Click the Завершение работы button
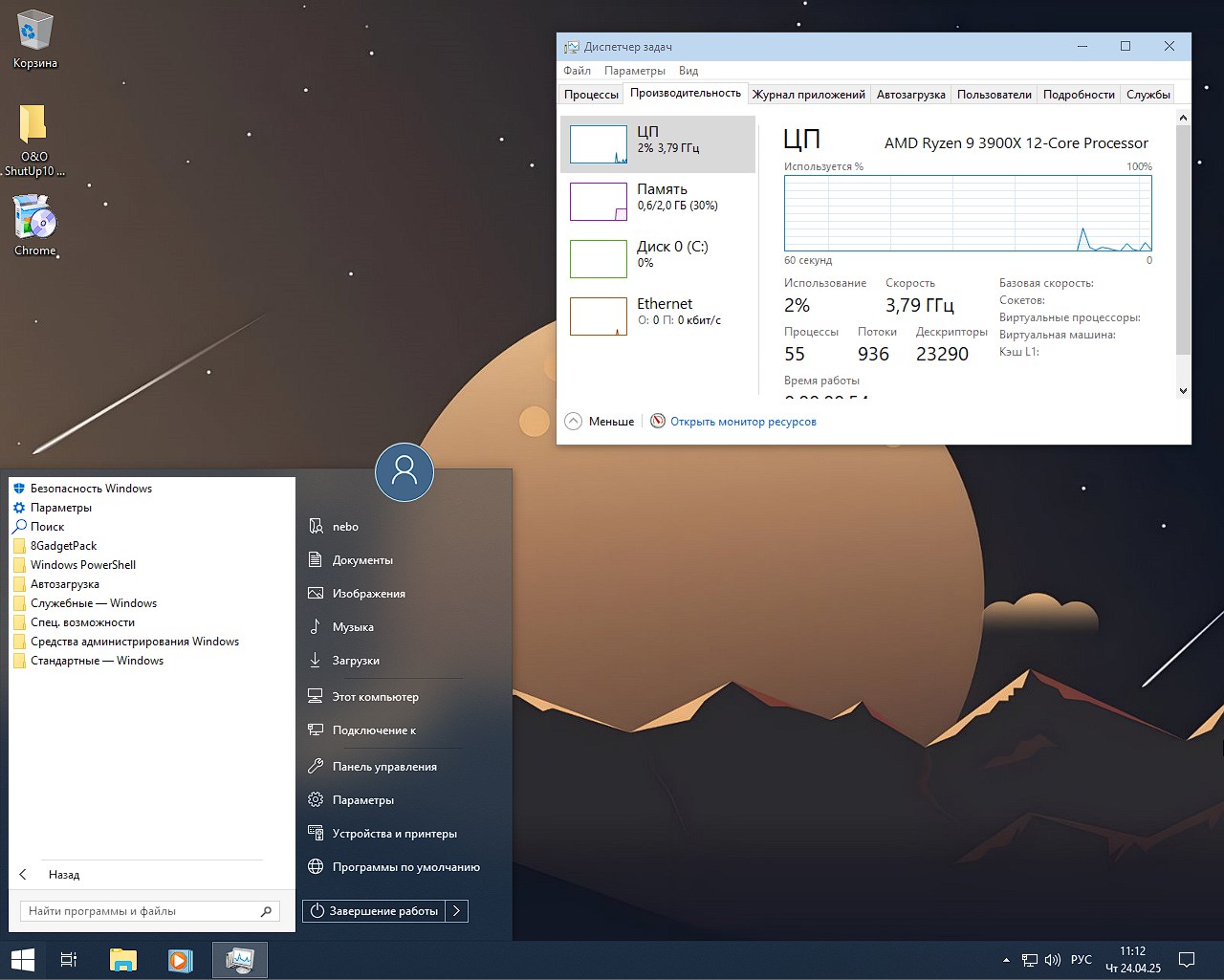This screenshot has height=980, width=1224. (375, 911)
